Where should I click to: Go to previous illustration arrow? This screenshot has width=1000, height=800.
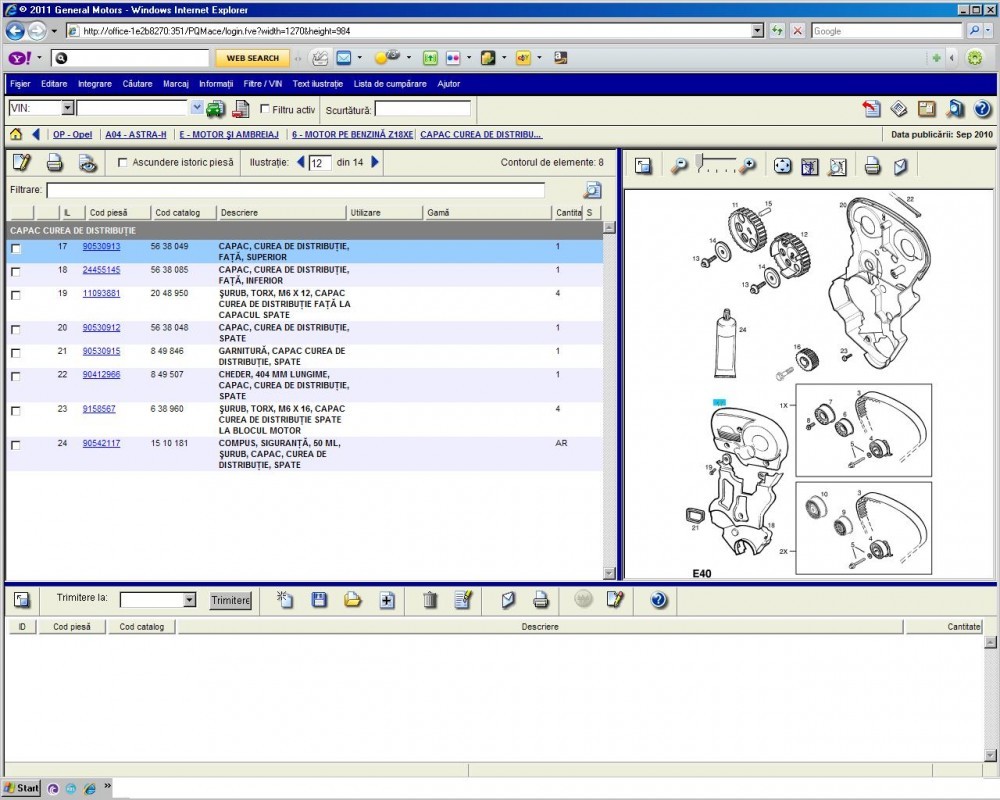[300, 162]
